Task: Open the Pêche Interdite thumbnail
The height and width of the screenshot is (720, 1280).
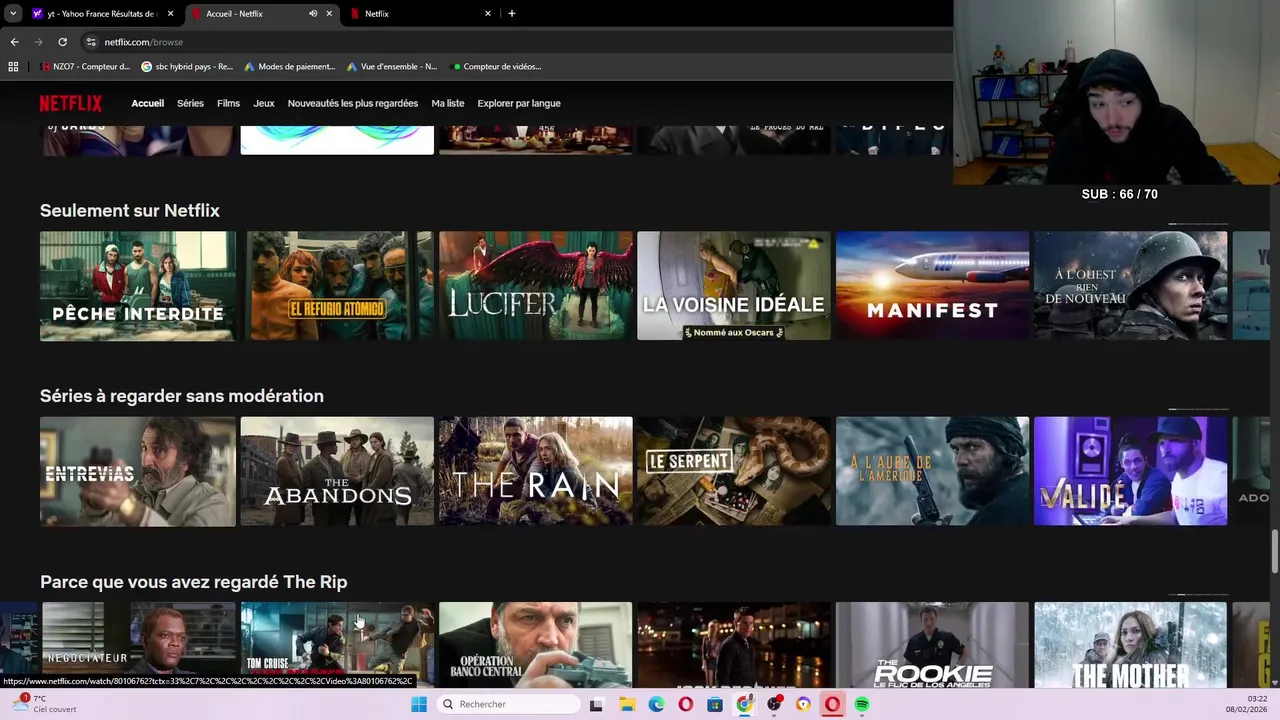Action: (138, 286)
